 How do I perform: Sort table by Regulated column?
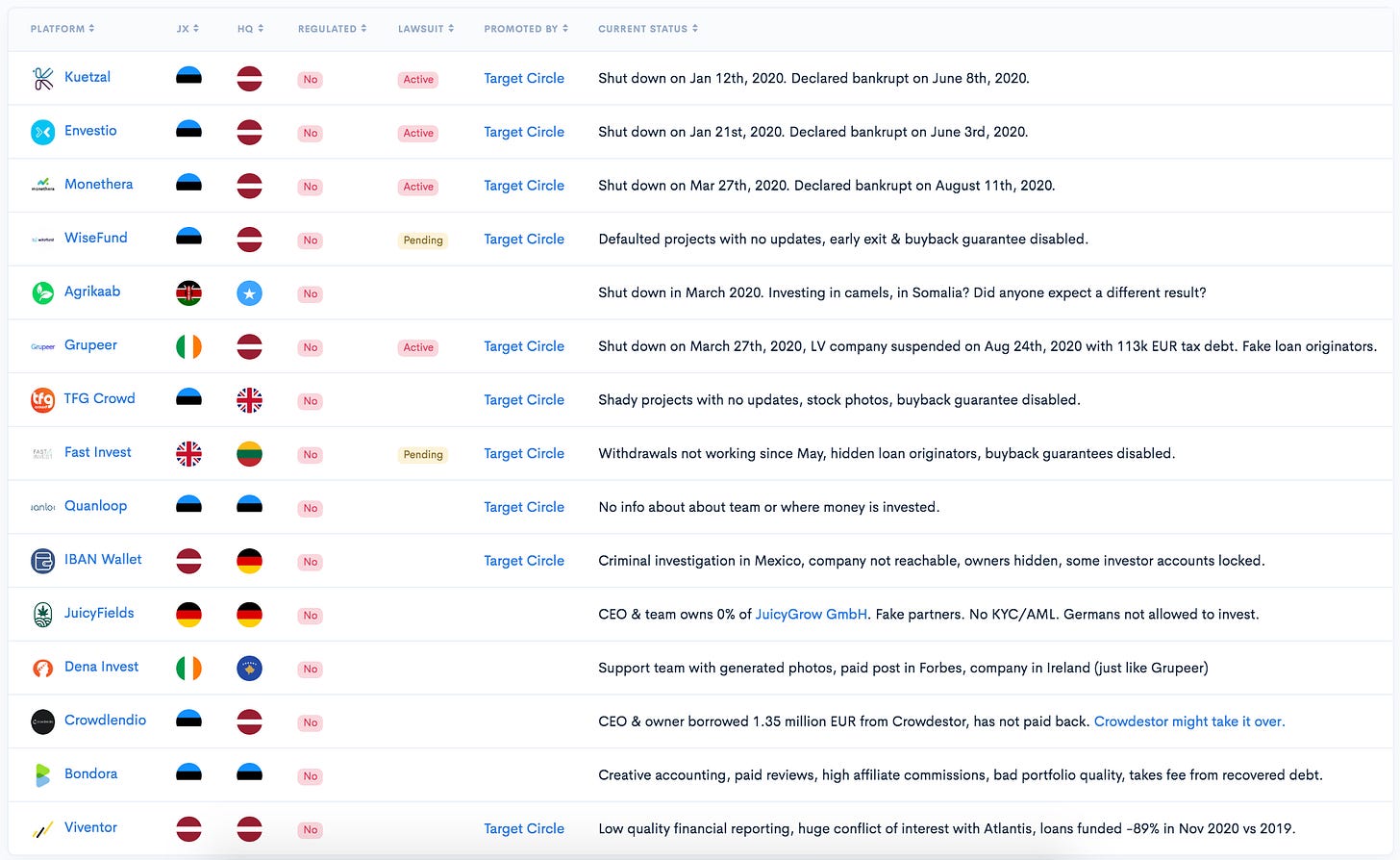[332, 29]
